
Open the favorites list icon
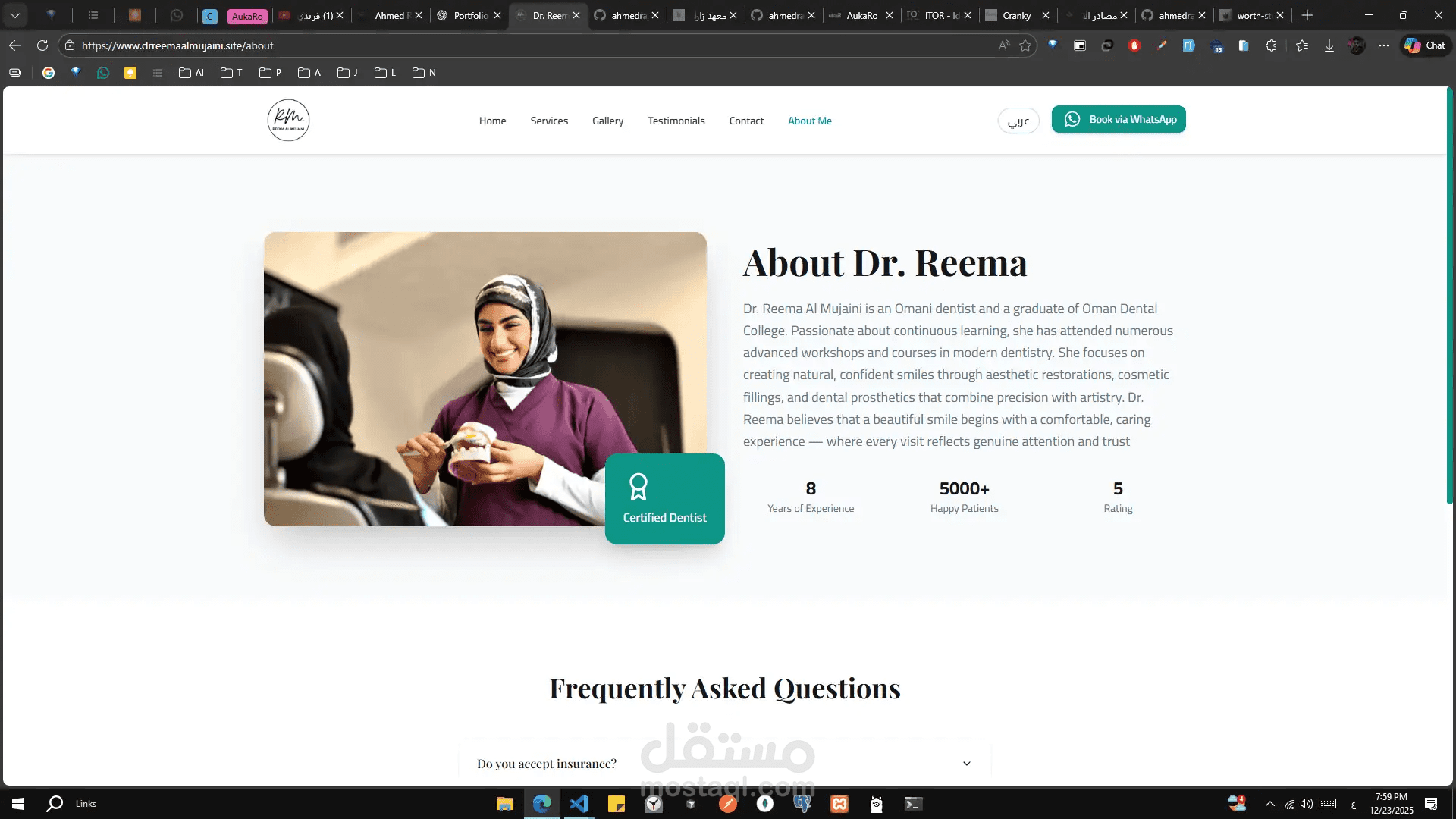coord(1302,45)
